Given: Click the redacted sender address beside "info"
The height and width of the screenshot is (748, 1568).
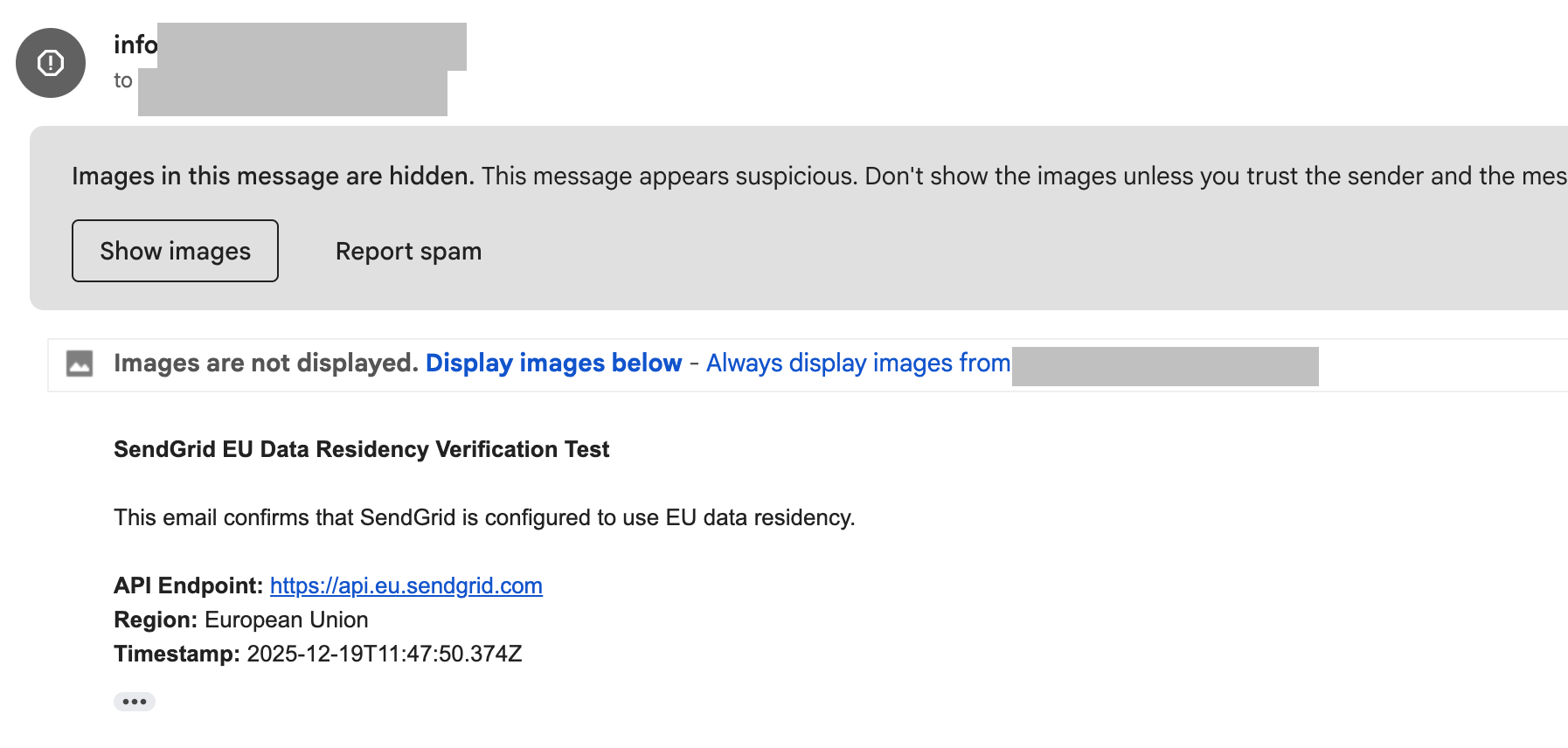Looking at the screenshot, I should [x=312, y=46].
